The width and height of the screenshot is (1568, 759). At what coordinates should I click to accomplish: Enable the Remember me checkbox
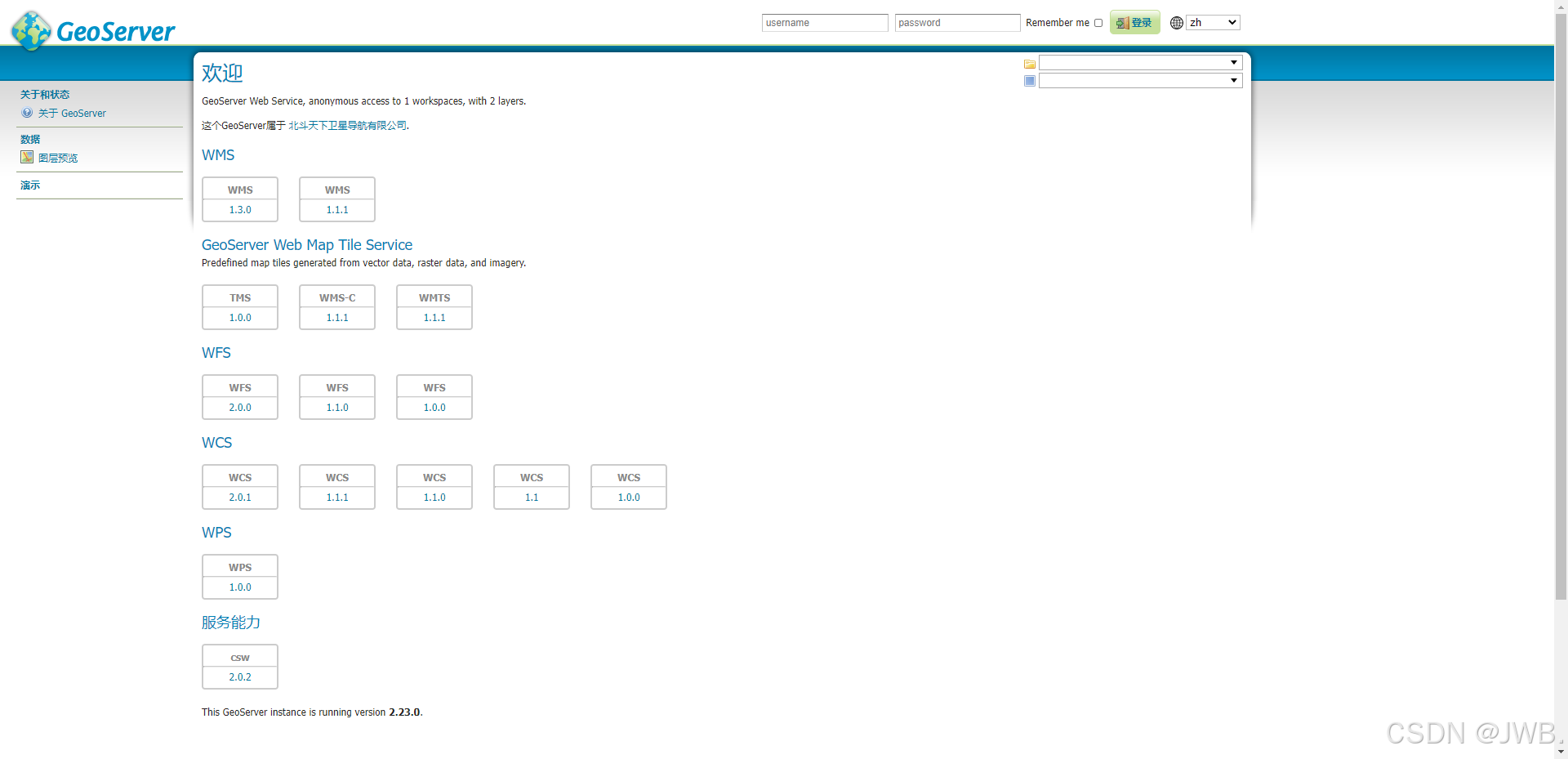(1098, 22)
